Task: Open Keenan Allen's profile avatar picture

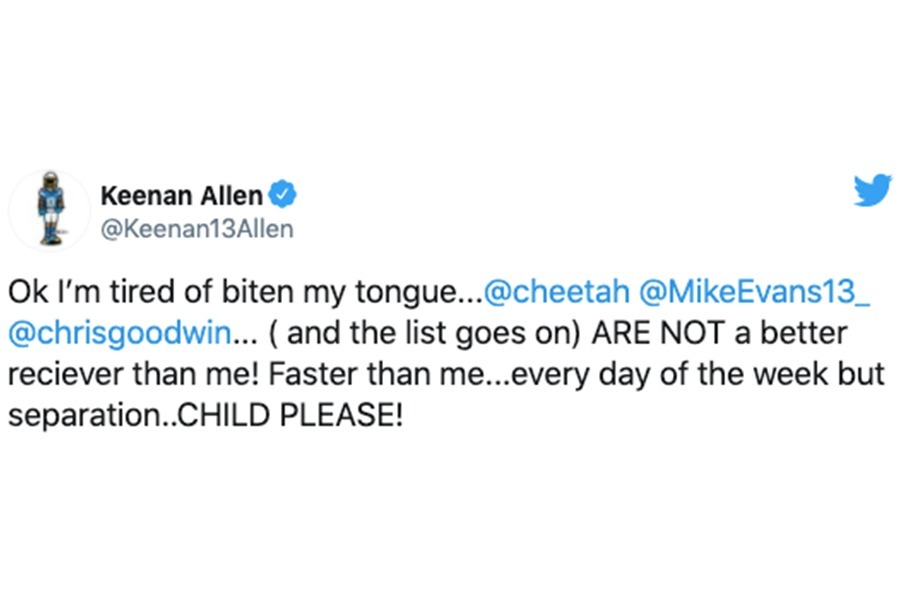Action: (50, 210)
